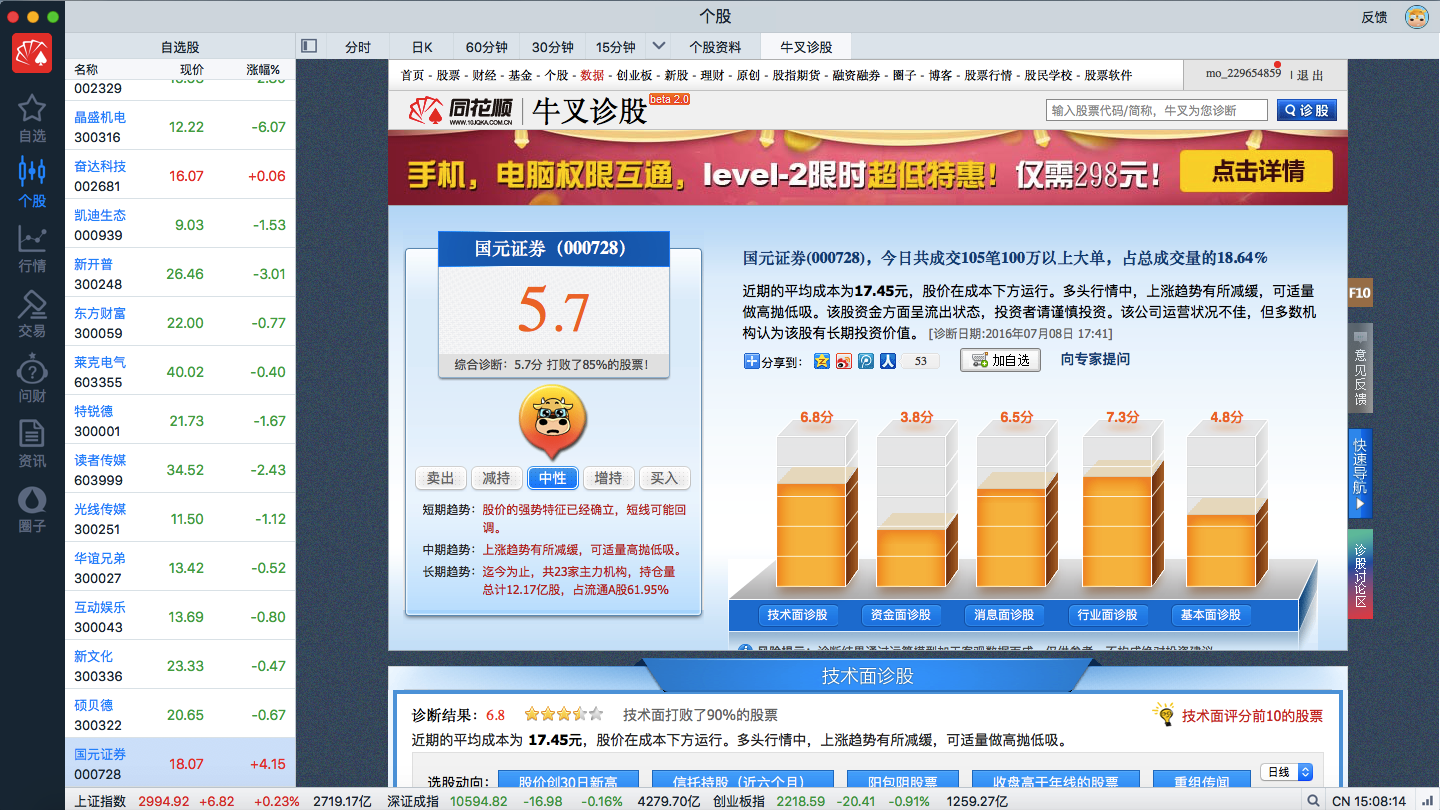
Task: Select the 个股 candlestick sidebar icon
Action: [32, 181]
